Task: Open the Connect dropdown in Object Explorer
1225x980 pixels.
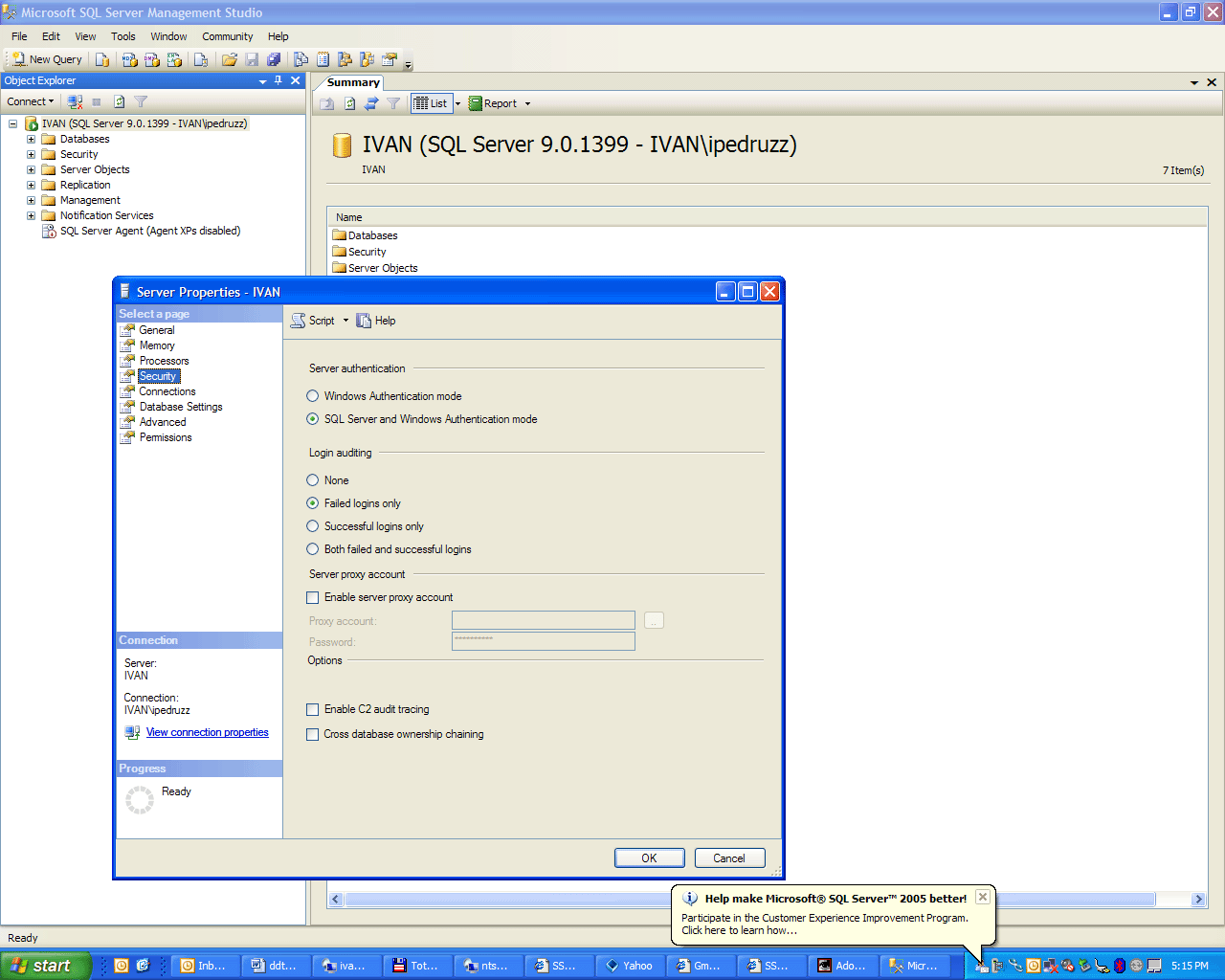Action: pyautogui.click(x=31, y=101)
